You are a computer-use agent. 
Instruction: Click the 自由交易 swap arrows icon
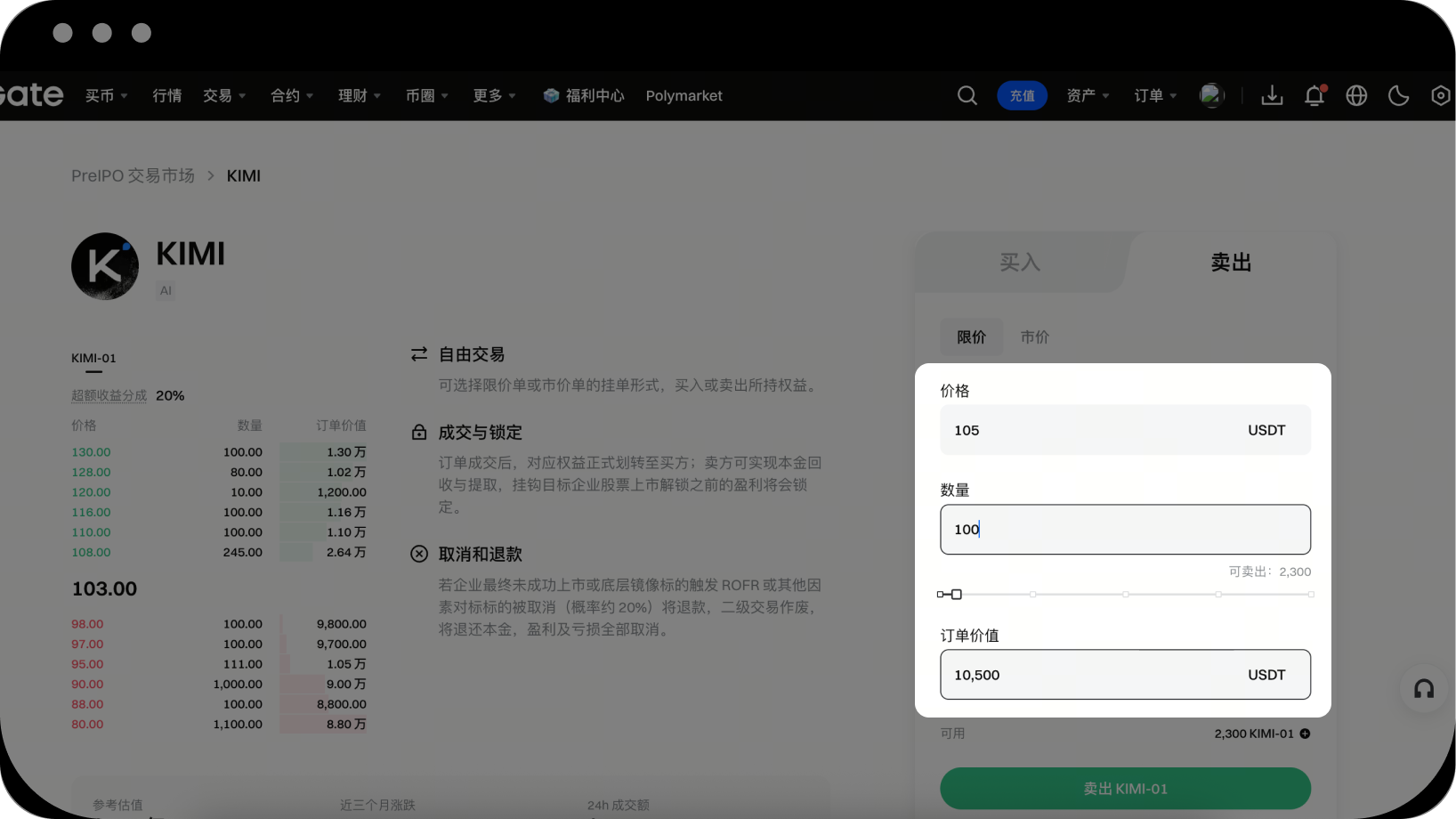point(419,354)
